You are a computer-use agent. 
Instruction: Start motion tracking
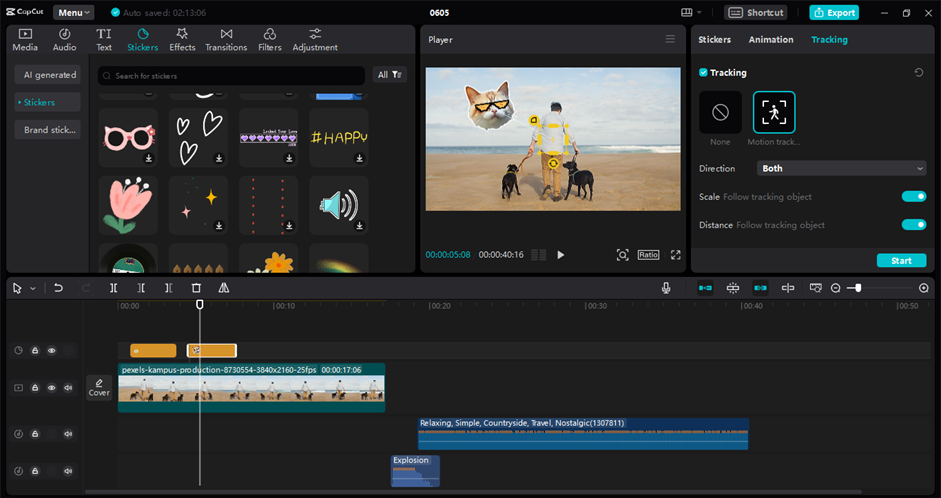tap(901, 260)
